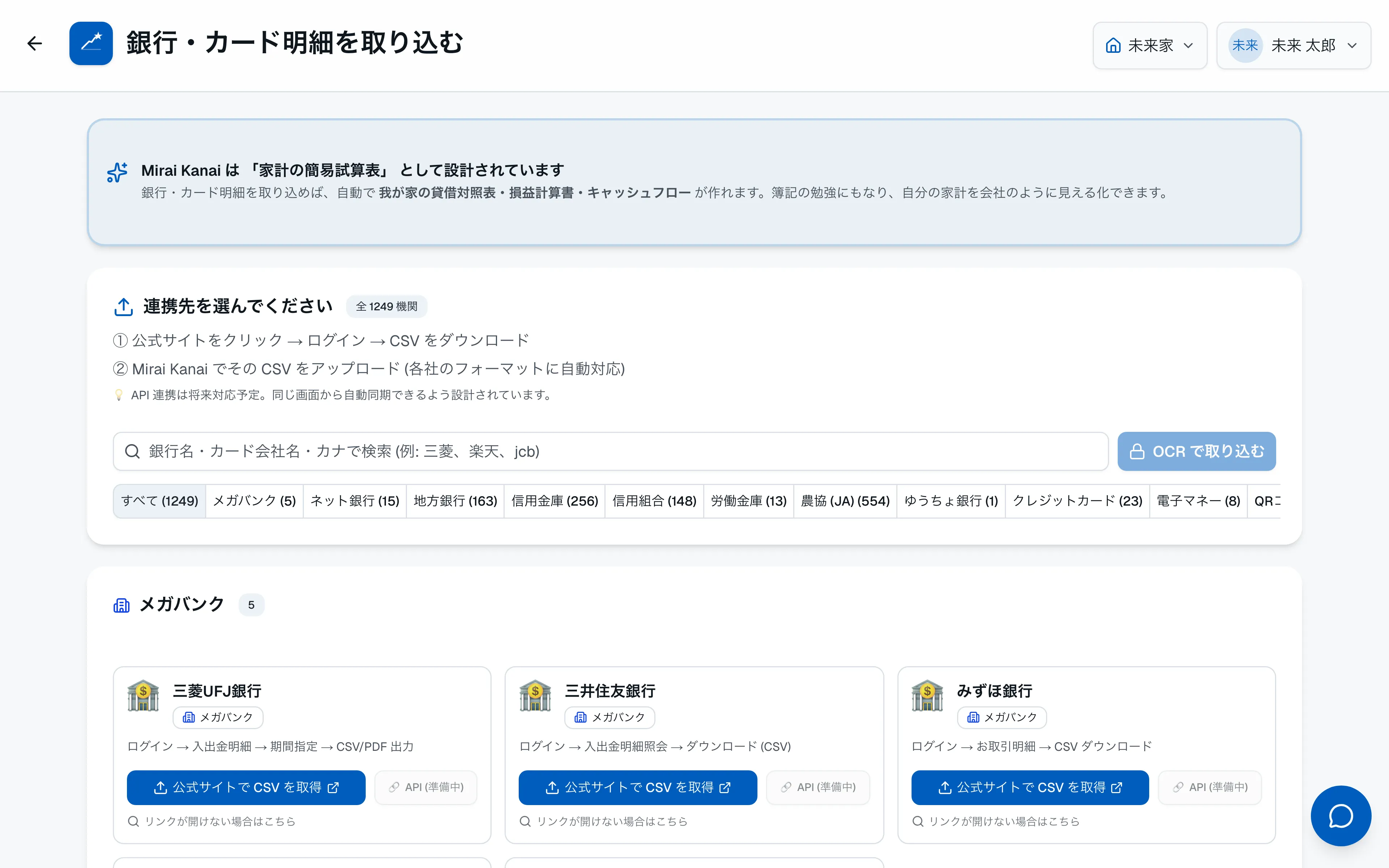1389x868 pixels.
Task: Click 三菱UFJ steps text ending CSV/PDF 出力
Action: tap(270, 746)
